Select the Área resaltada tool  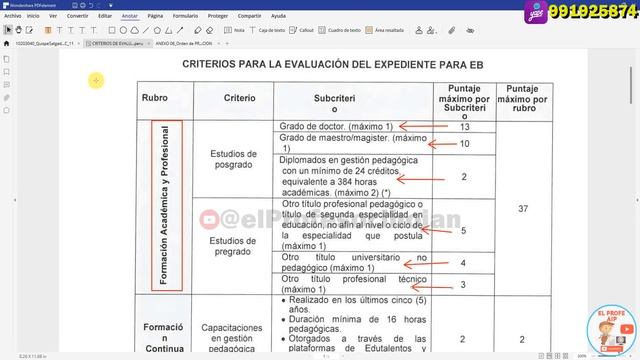[x=384, y=30]
